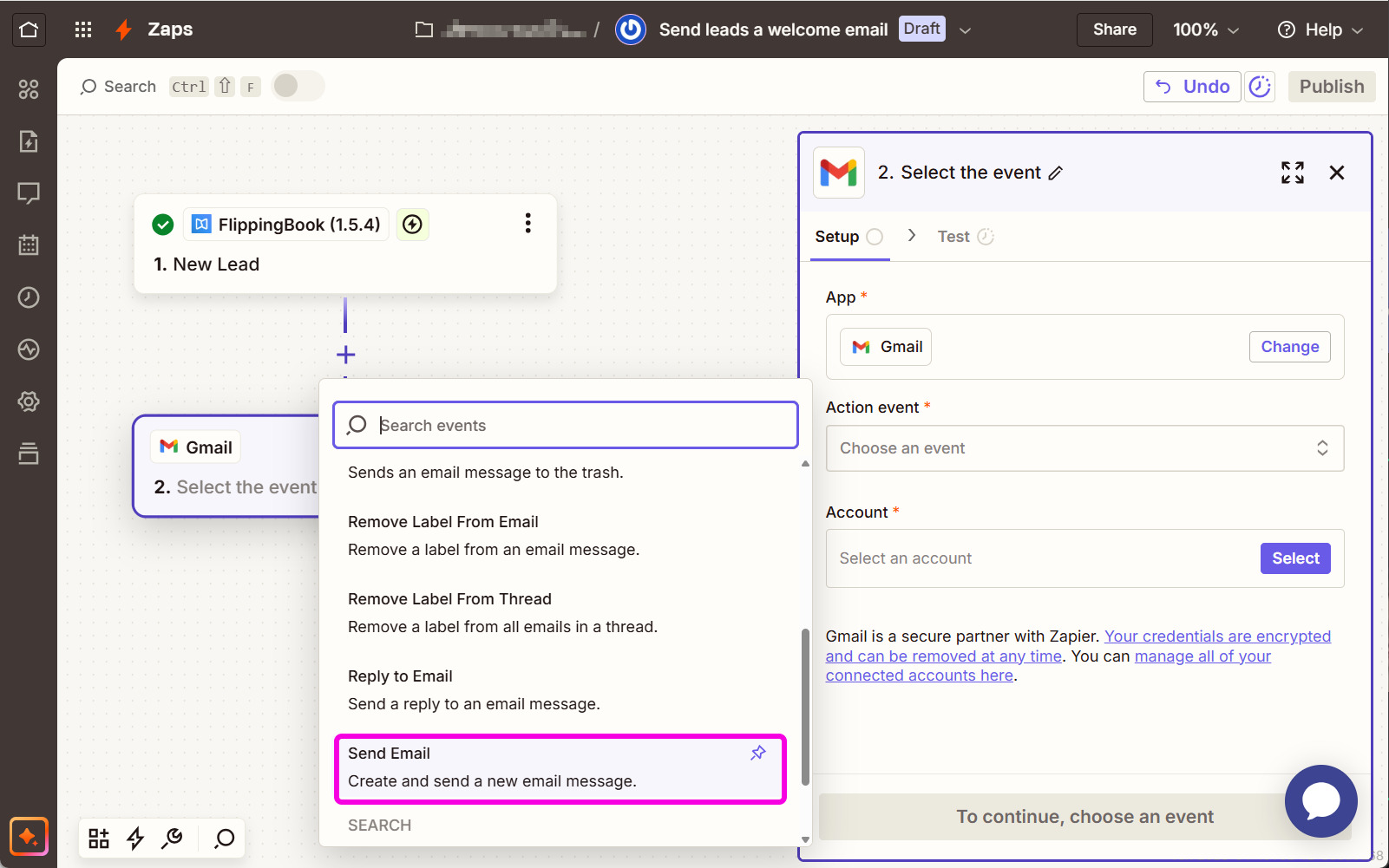The height and width of the screenshot is (868, 1389).
Task: Open the document bolt sidebar icon
Action: pos(29,141)
